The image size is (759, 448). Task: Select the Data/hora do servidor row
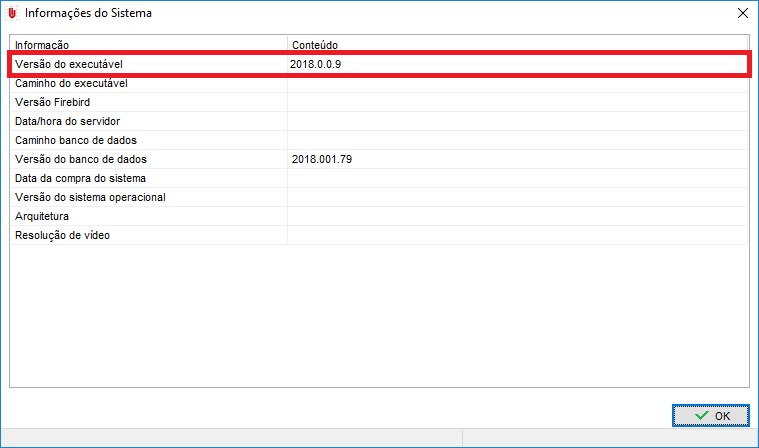tap(67, 121)
